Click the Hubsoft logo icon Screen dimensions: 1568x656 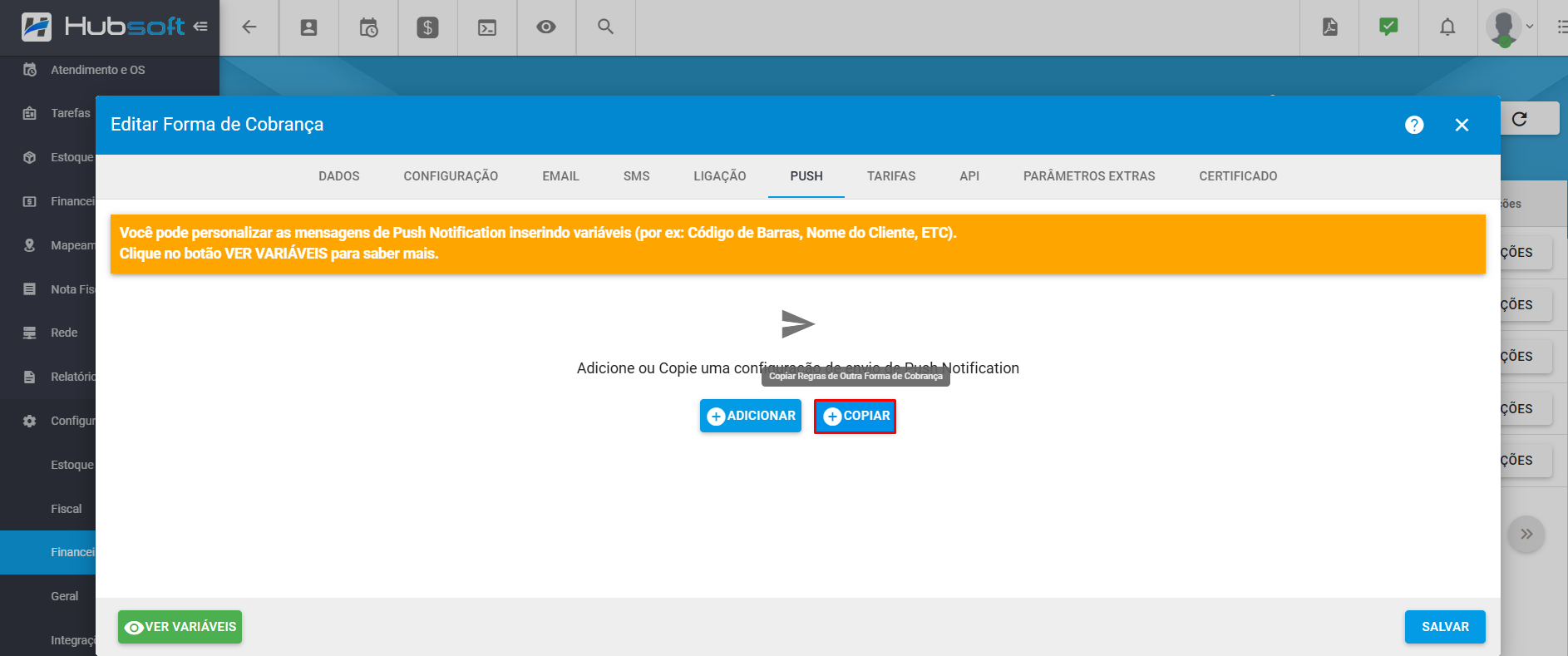[36, 27]
